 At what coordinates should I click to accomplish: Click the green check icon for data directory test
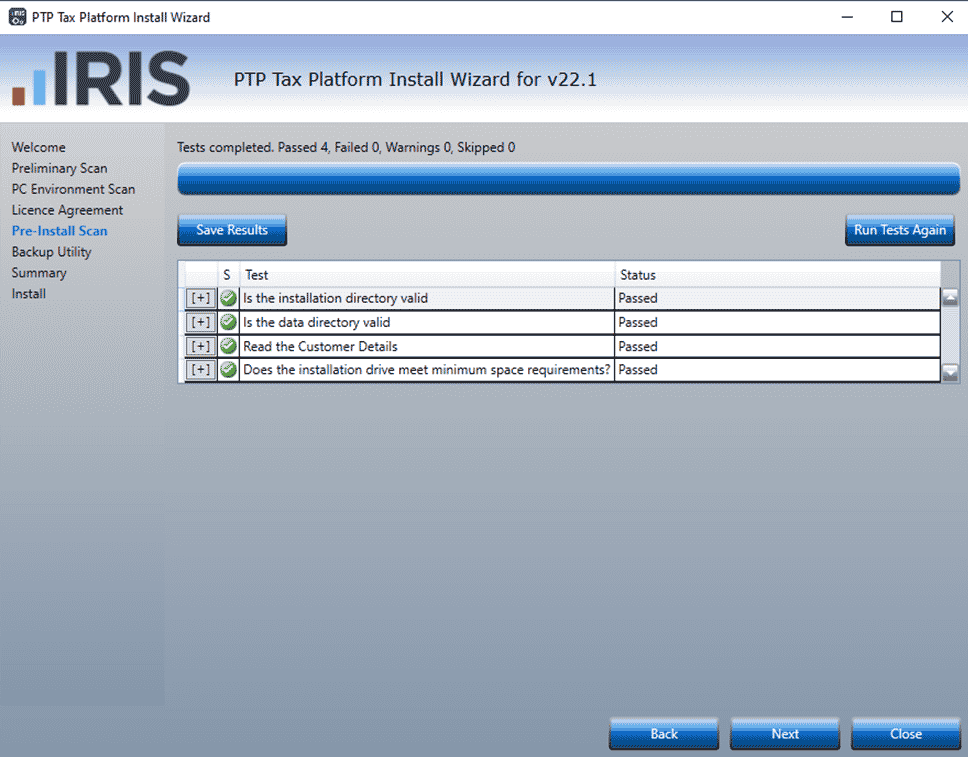(x=228, y=322)
